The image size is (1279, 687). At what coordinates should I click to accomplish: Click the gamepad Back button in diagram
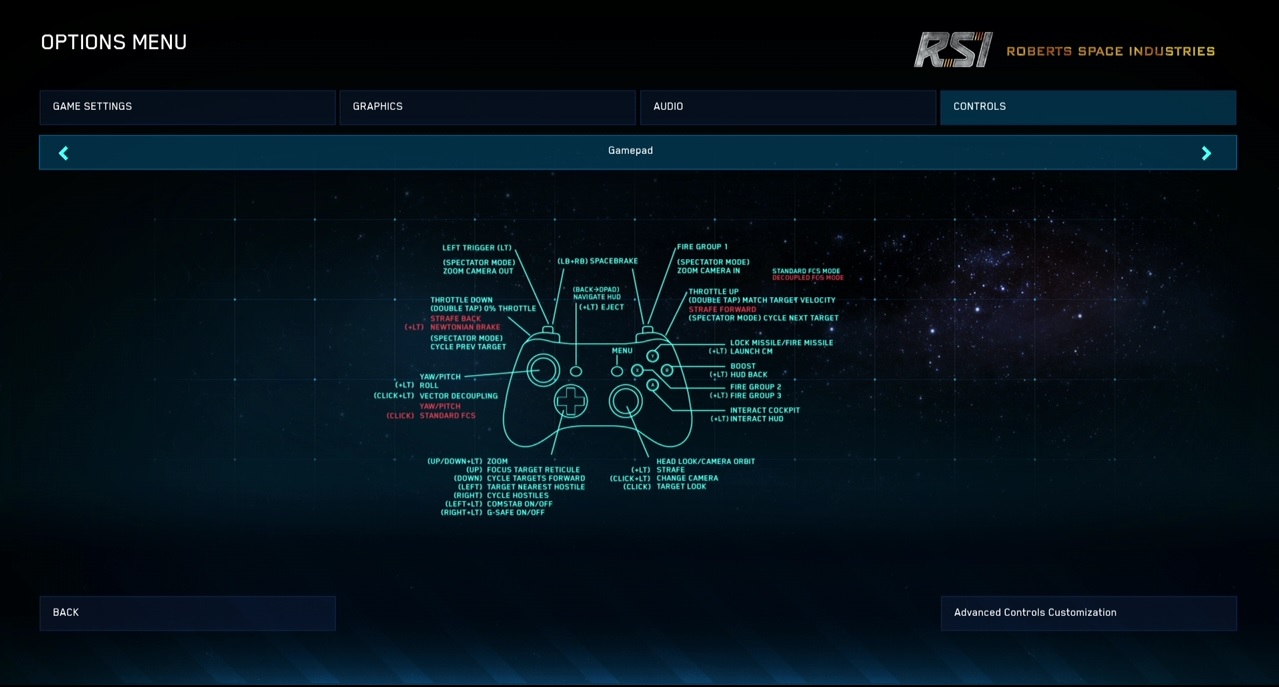(x=576, y=371)
